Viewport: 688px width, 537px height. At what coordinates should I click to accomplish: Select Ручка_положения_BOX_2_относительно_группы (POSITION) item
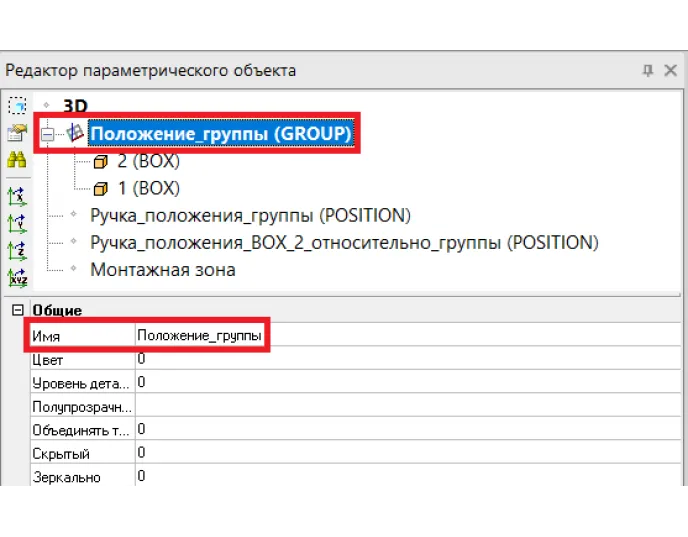[344, 243]
